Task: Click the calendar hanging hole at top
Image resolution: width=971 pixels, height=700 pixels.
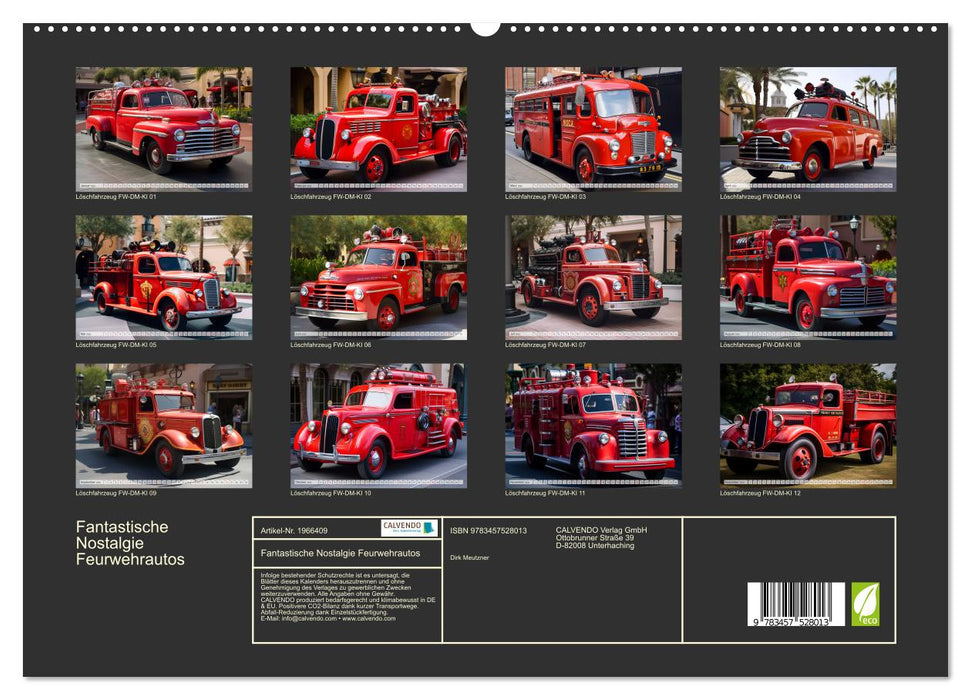Action: [x=485, y=26]
